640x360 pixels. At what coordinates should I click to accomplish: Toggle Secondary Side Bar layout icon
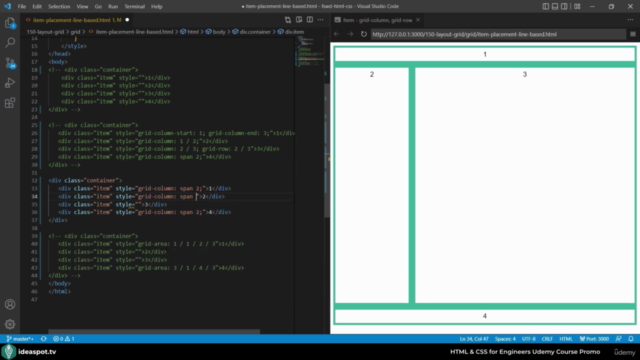(x=564, y=7)
